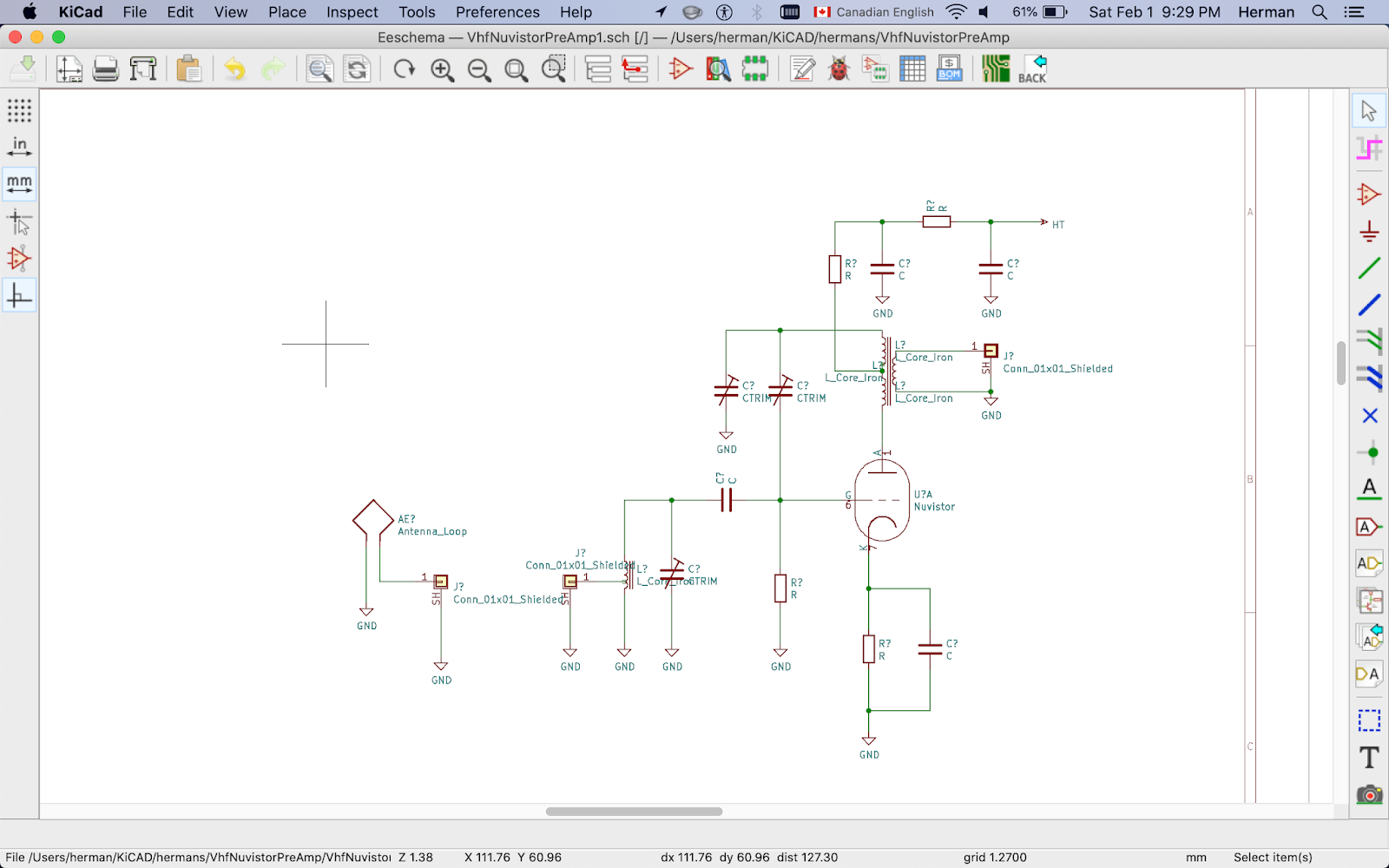Switch units to millimeters
Viewport: 1389px width, 868px height.
click(x=19, y=184)
